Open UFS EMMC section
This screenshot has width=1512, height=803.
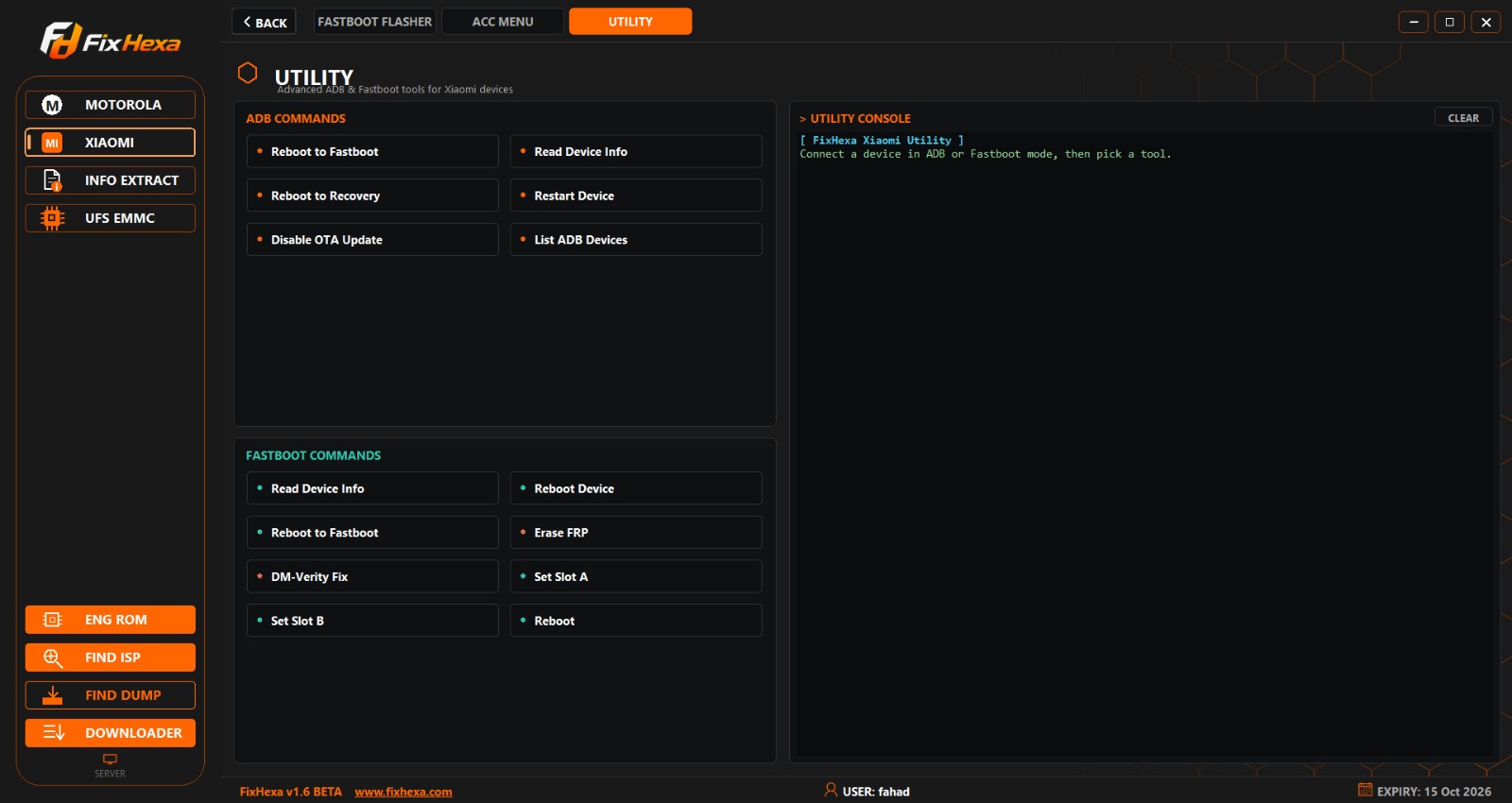pos(110,218)
